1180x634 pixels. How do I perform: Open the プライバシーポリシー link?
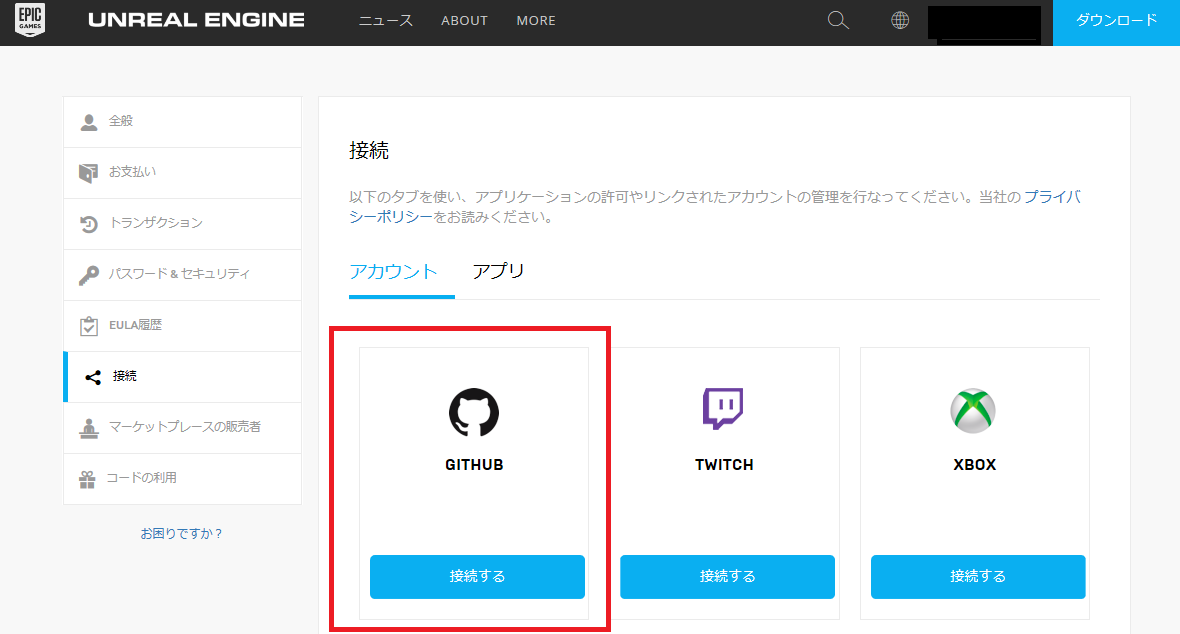click(x=1052, y=197)
